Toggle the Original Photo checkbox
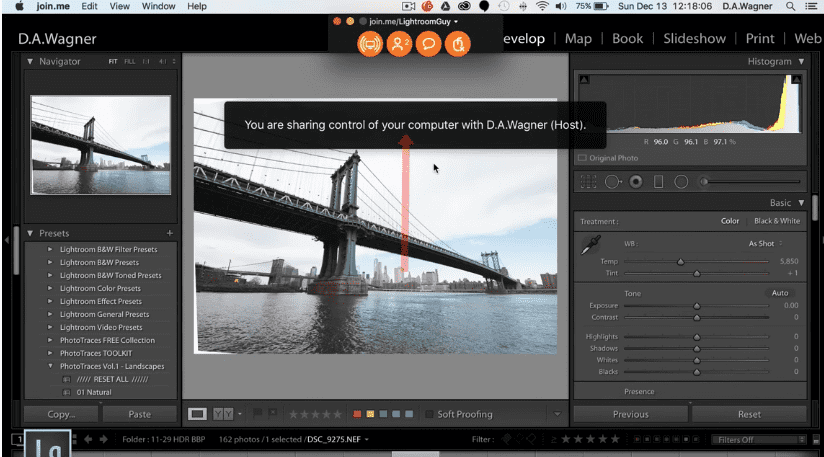The height and width of the screenshot is (457, 824). point(582,158)
